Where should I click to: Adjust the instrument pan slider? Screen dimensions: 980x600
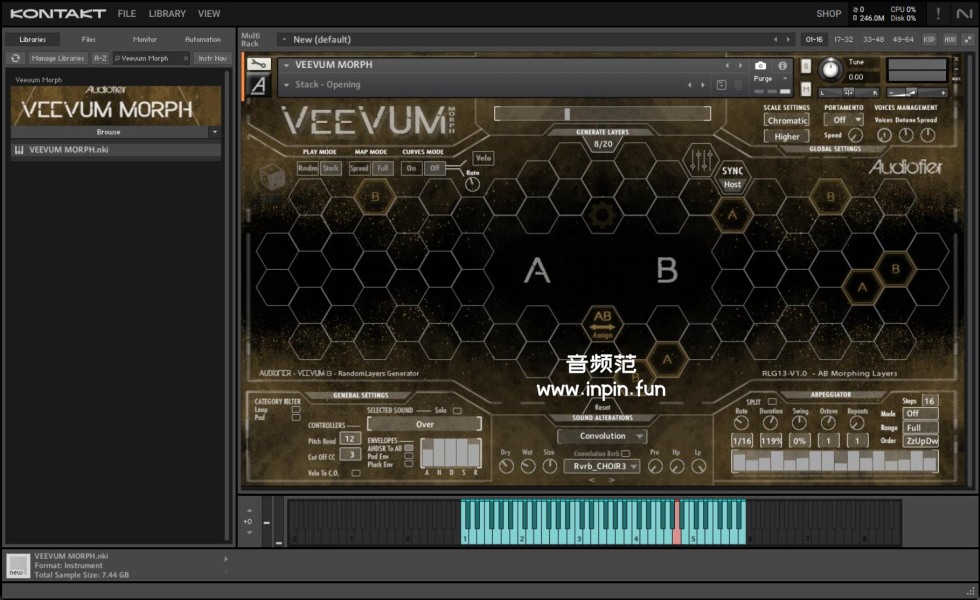click(848, 92)
